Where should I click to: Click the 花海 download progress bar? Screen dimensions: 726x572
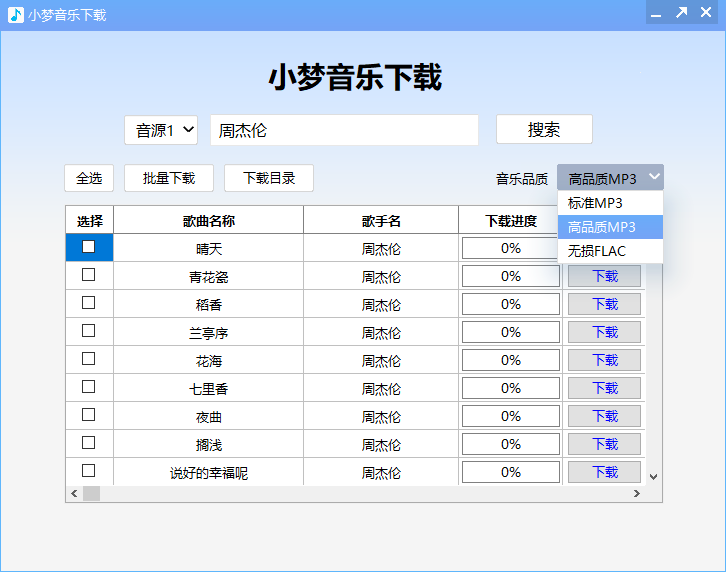[x=511, y=360]
